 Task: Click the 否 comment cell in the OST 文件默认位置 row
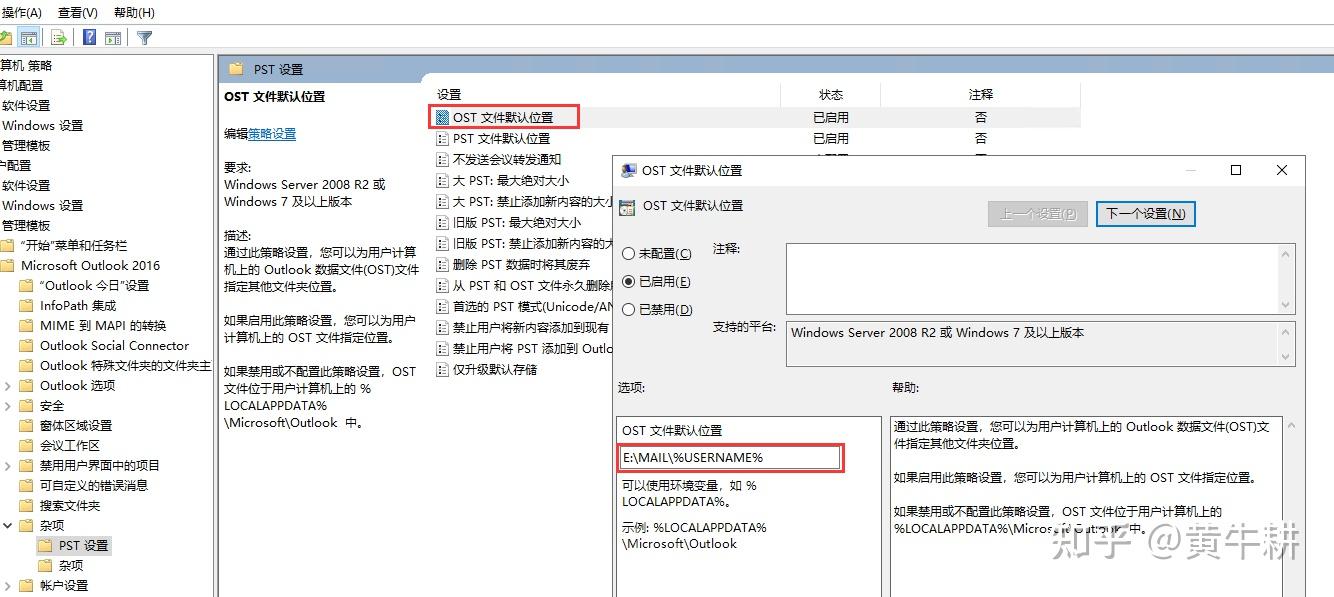(980, 117)
